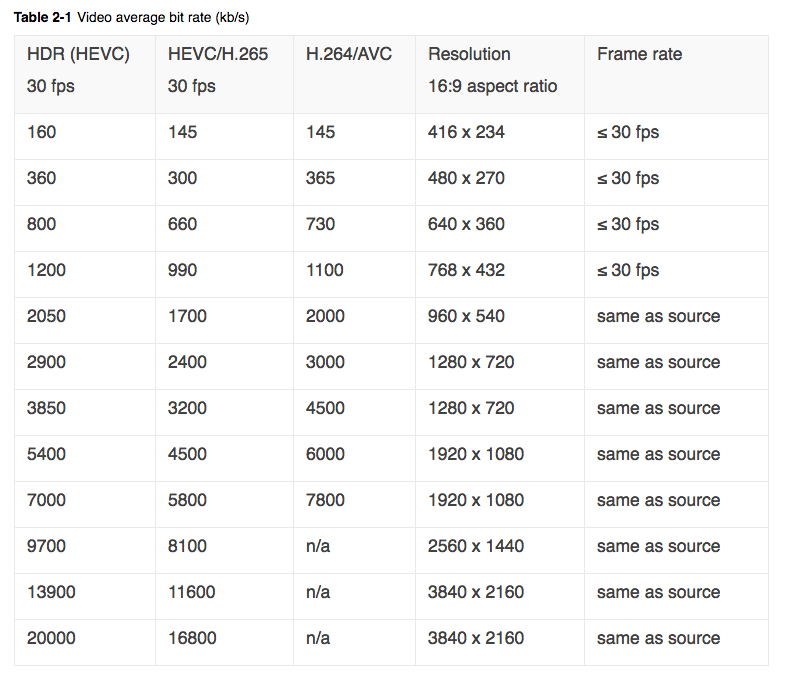Click the 2560 x 1440 resolution cell
The width and height of the screenshot is (788, 681).
pos(500,550)
